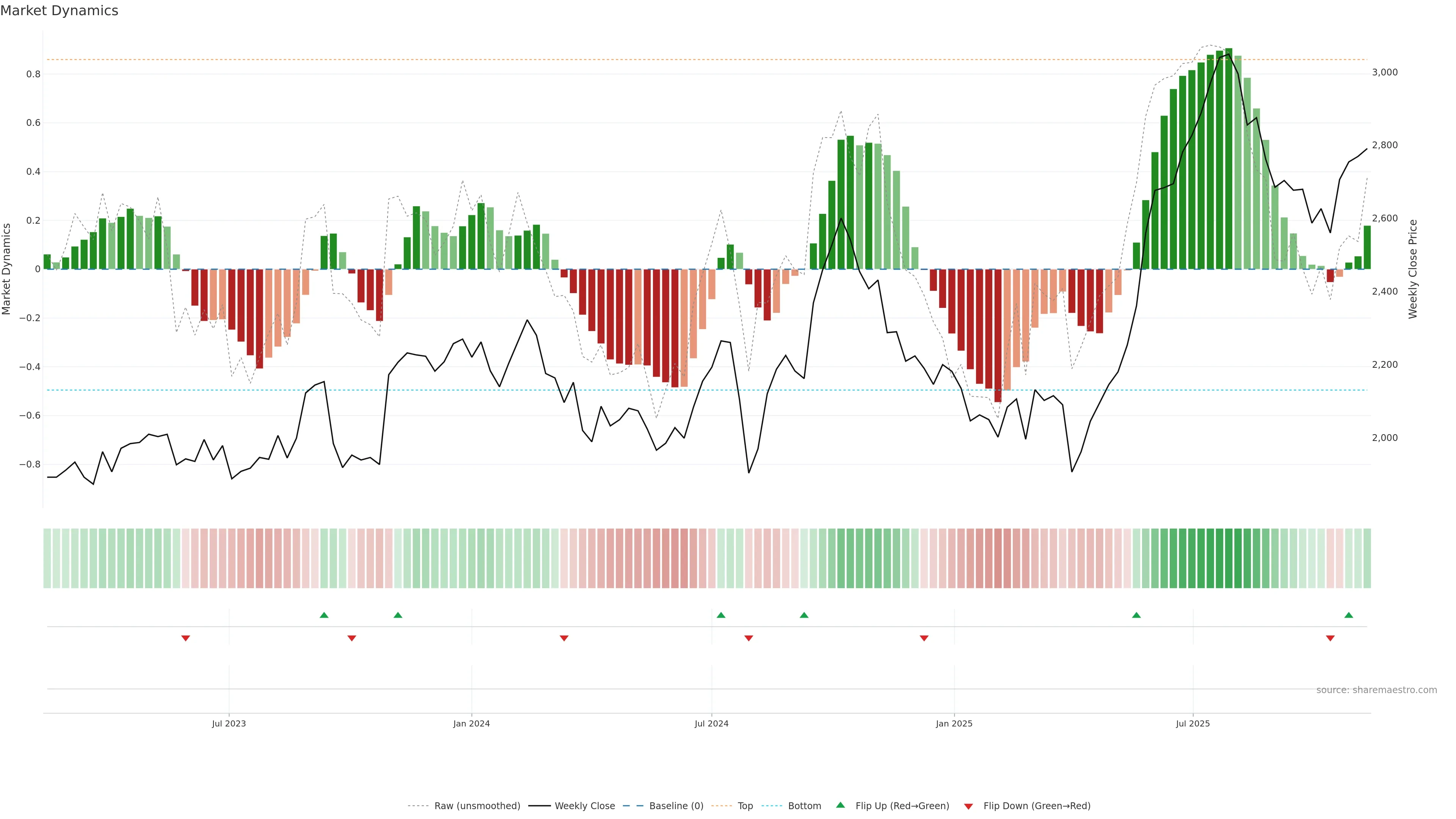This screenshot has width=1456, height=819.
Task: Click the red Flip Down triangle in legend
Action: click(968, 806)
